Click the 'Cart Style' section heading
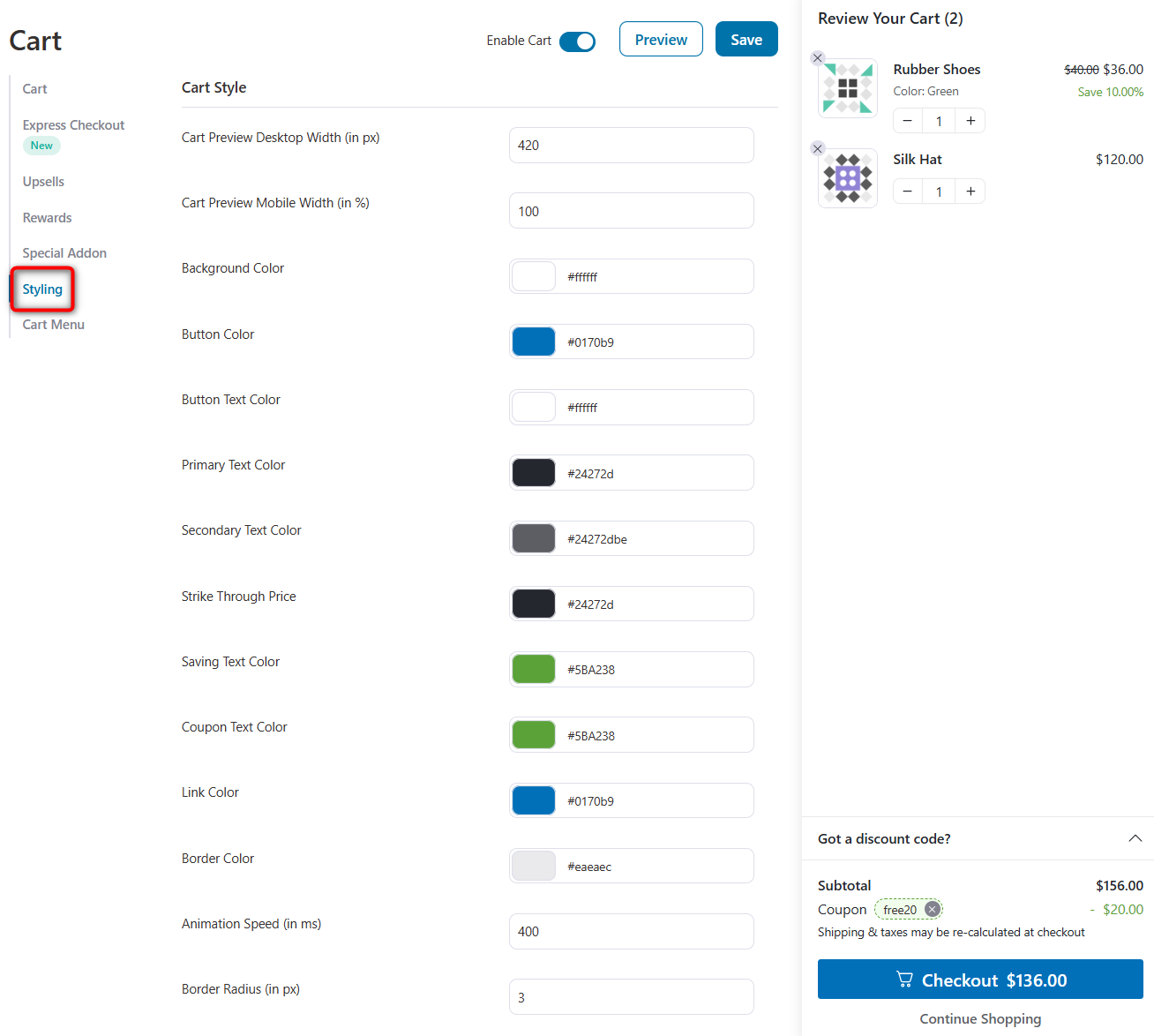The width and height of the screenshot is (1154, 1036). coord(214,87)
